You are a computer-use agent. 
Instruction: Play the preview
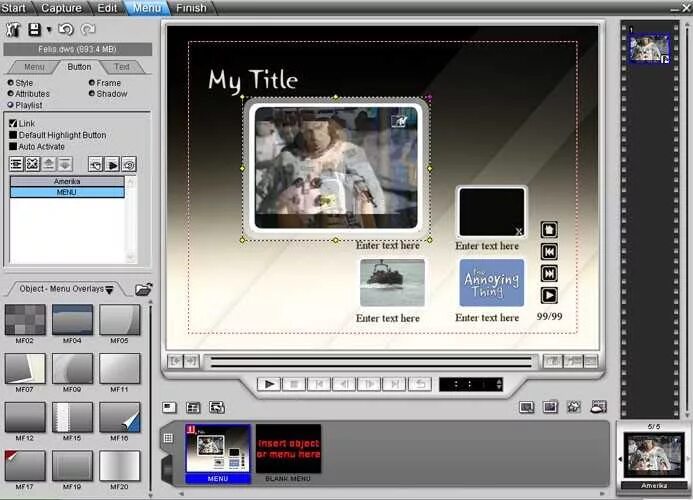(x=269, y=384)
